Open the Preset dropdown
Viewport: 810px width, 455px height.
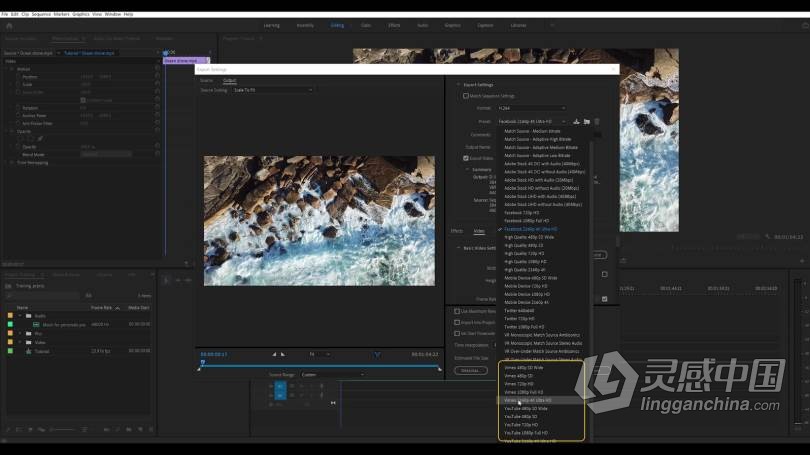click(532, 121)
